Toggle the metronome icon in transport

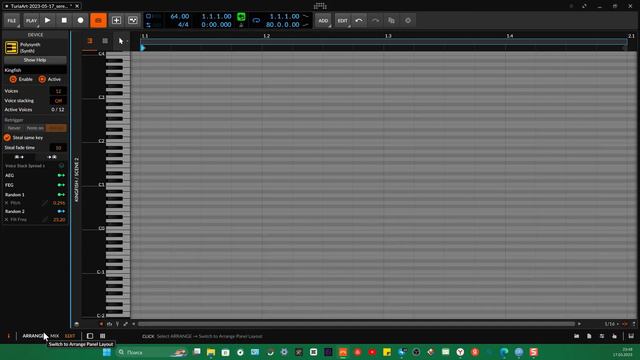241,25
